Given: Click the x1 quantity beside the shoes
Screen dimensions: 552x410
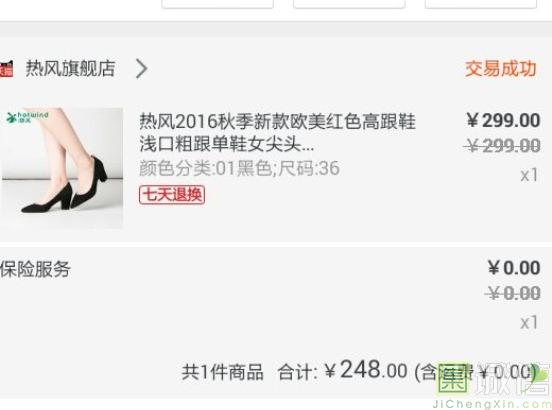Looking at the screenshot, I should [x=529, y=175].
